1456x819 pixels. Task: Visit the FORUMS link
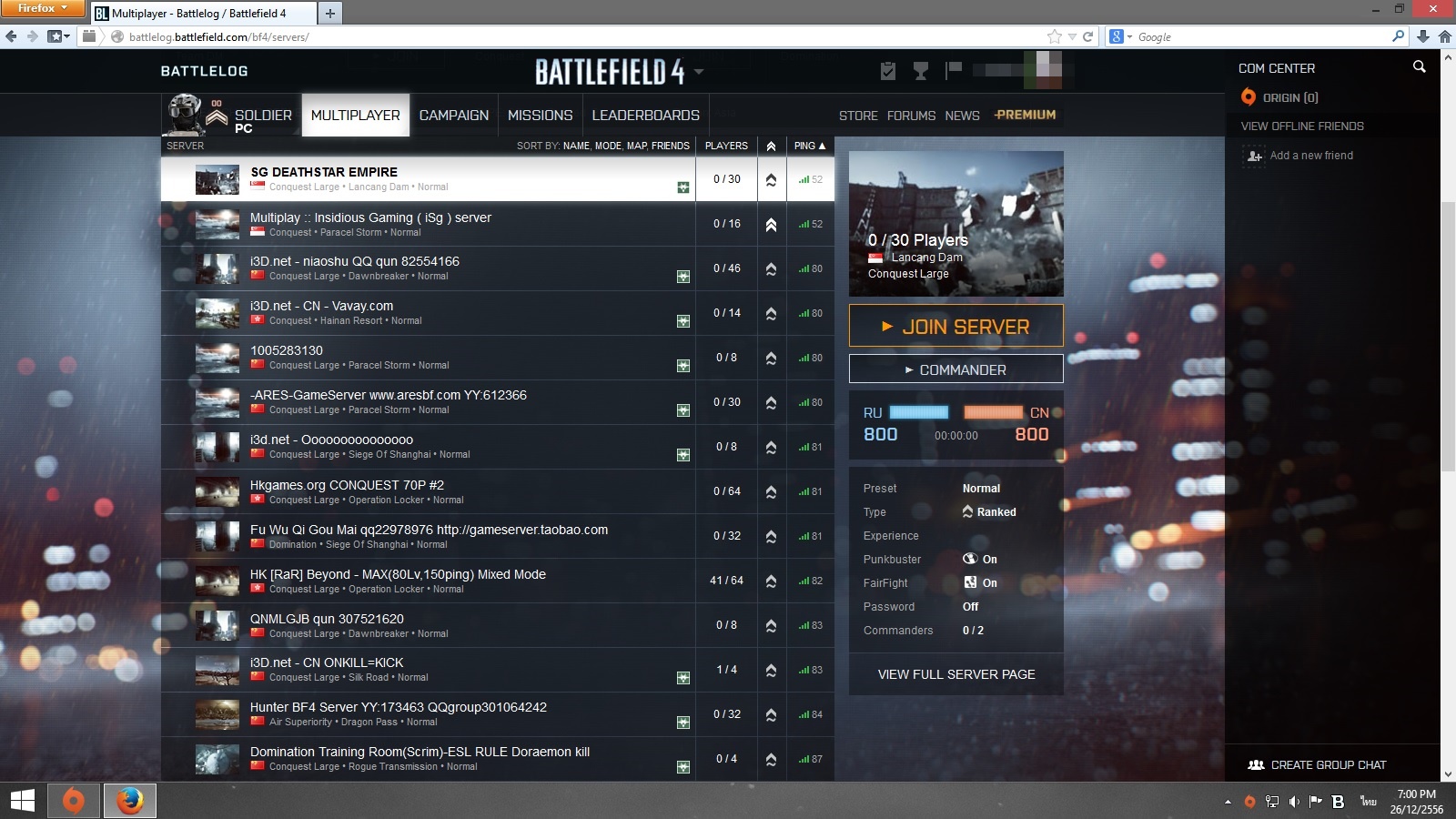tap(911, 116)
